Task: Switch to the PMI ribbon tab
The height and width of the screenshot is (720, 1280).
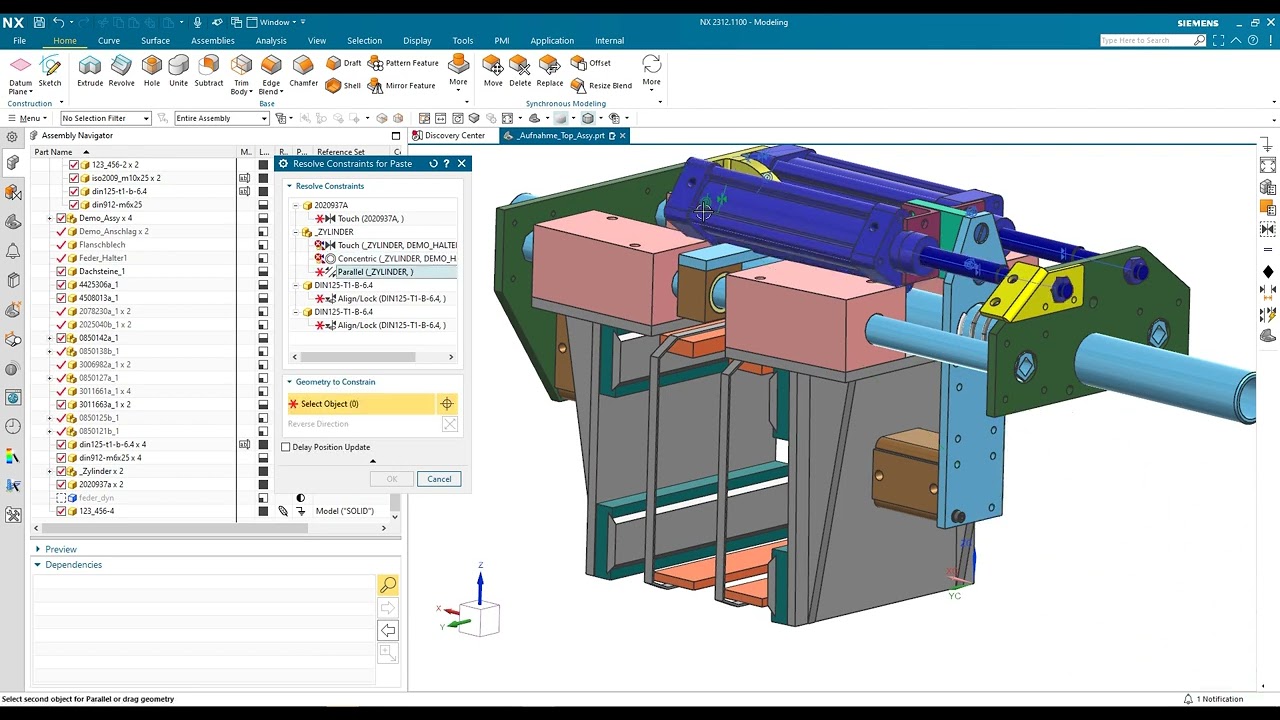Action: tap(502, 41)
